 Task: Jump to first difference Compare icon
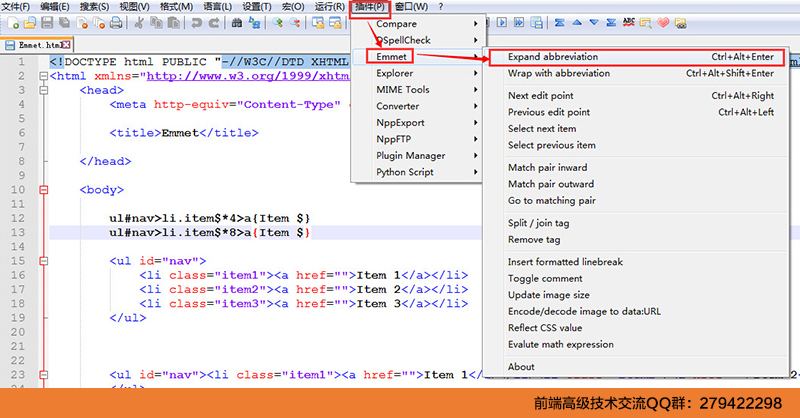[x=560, y=22]
